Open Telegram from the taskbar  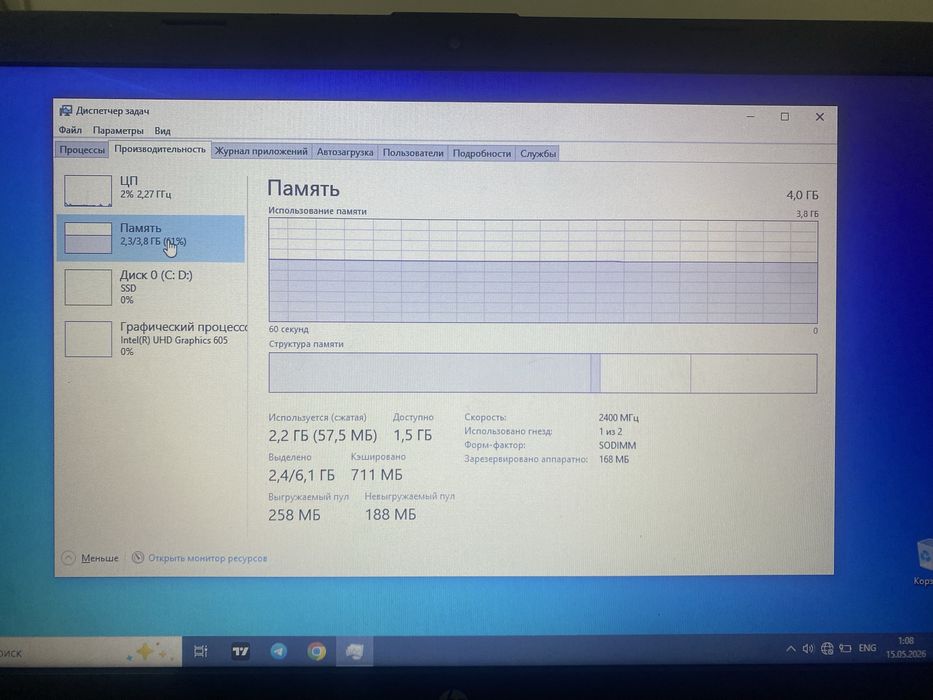[x=278, y=651]
